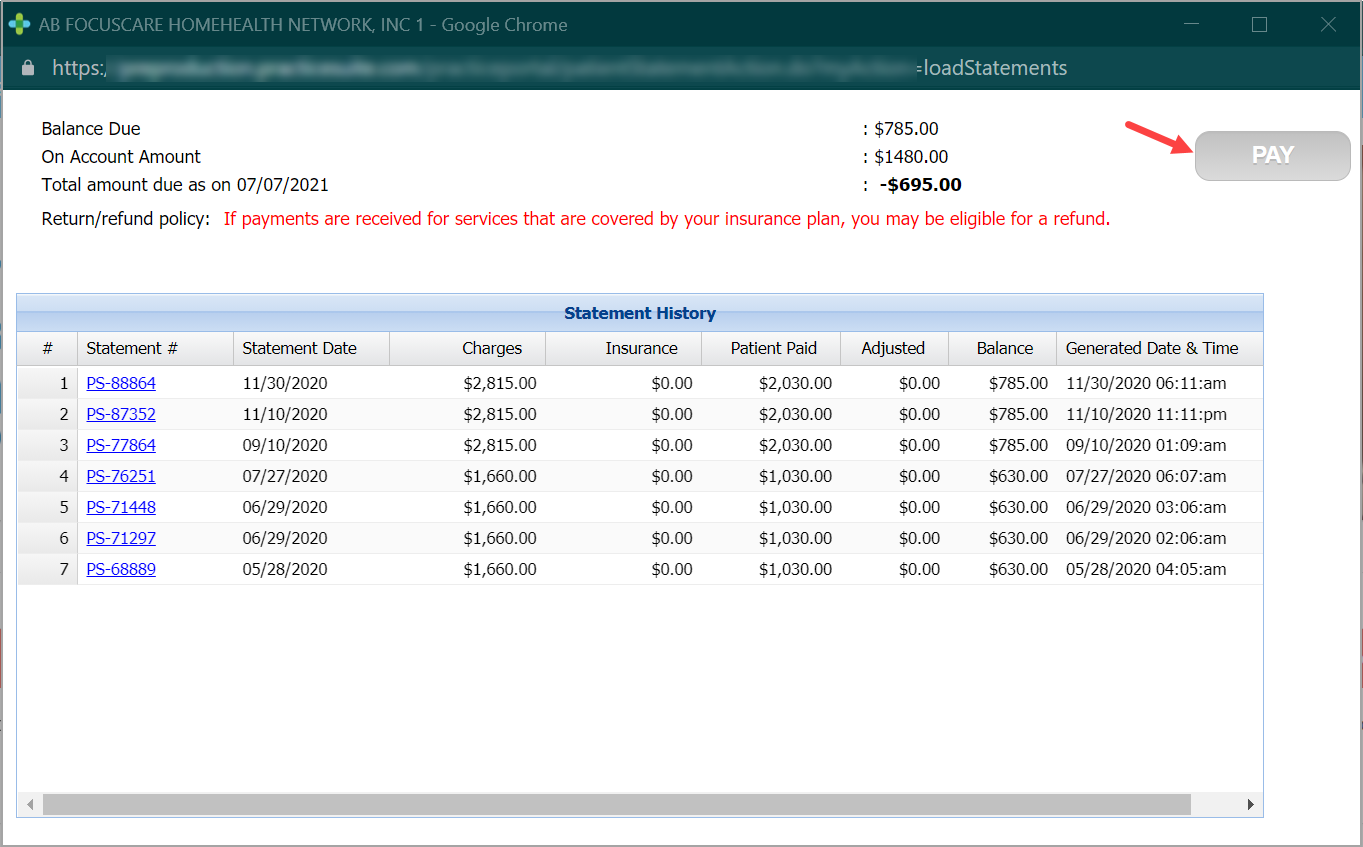
Task: Click the Balance column header
Action: [1004, 348]
